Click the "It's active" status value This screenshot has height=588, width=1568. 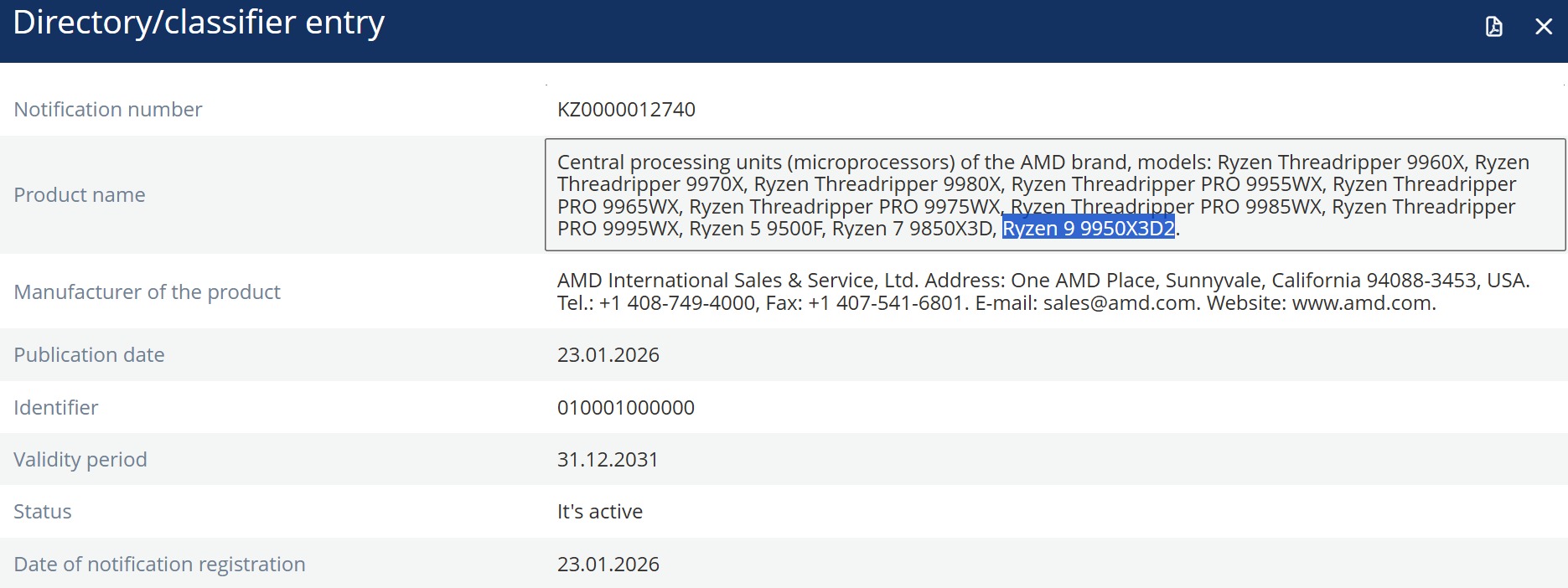pyautogui.click(x=599, y=512)
